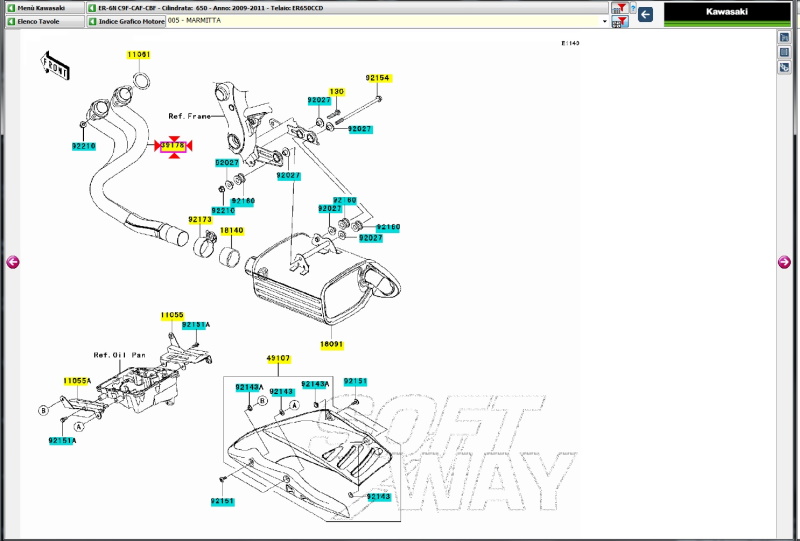Open the 005 - MARMITTA table dropdown
800x541 pixels.
[604, 21]
